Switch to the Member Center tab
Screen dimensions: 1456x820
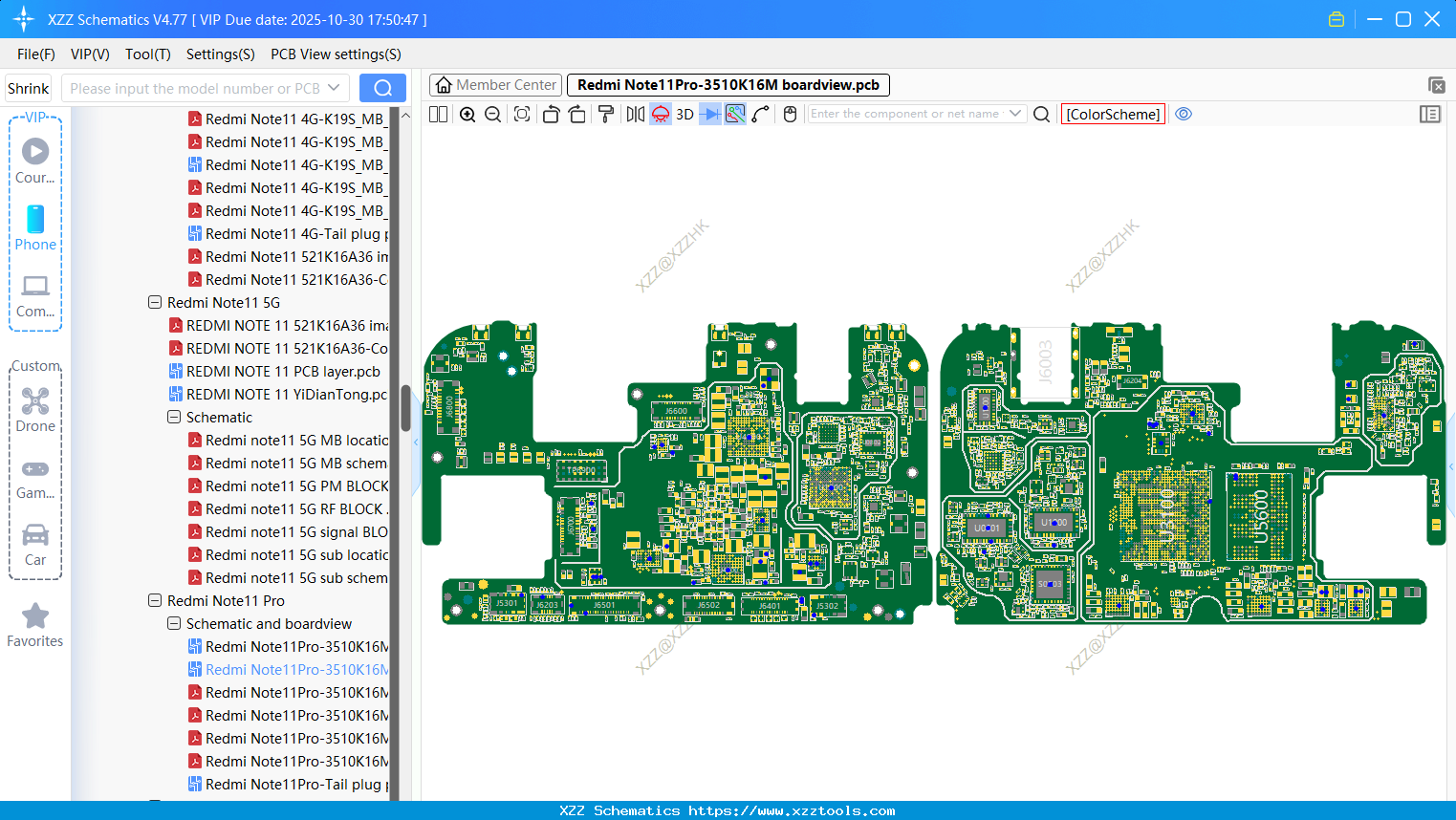pos(496,85)
